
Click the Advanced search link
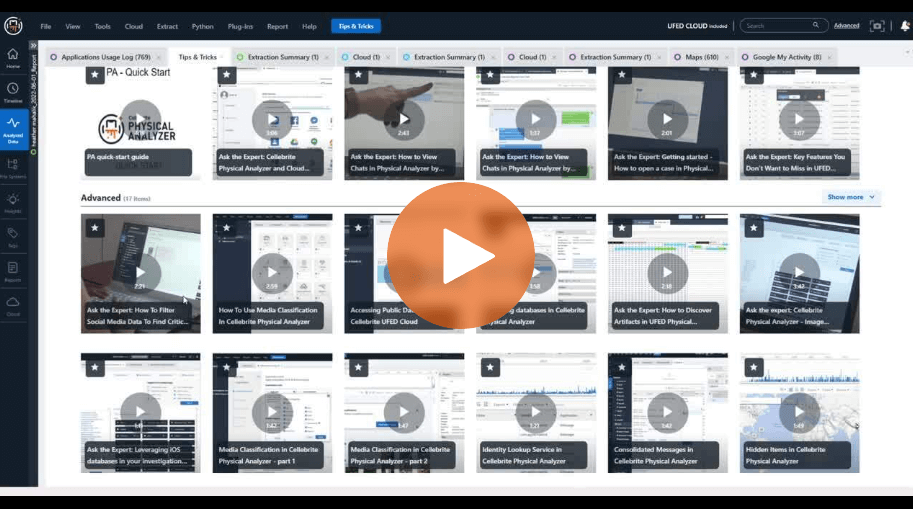click(x=846, y=26)
